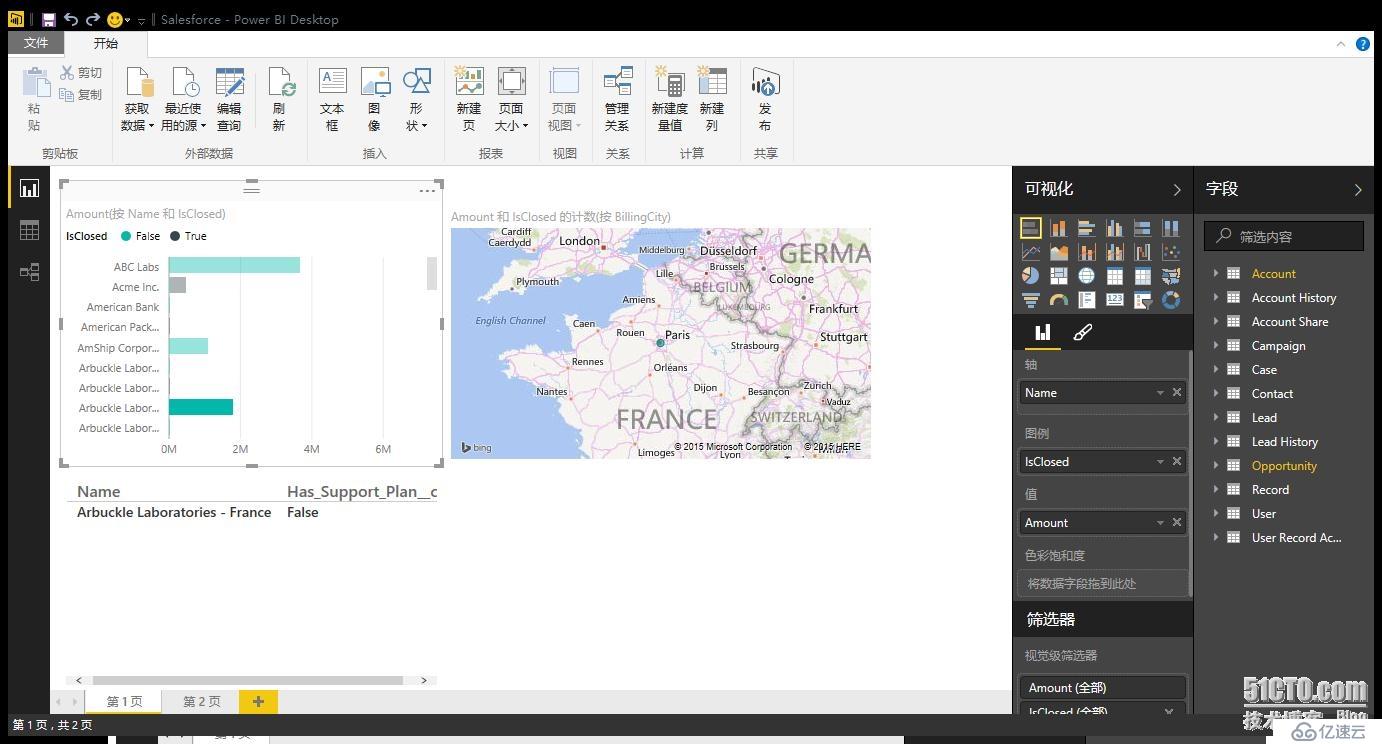Open the 文件 ribbon tab
This screenshot has height=744, width=1382.
coord(36,43)
